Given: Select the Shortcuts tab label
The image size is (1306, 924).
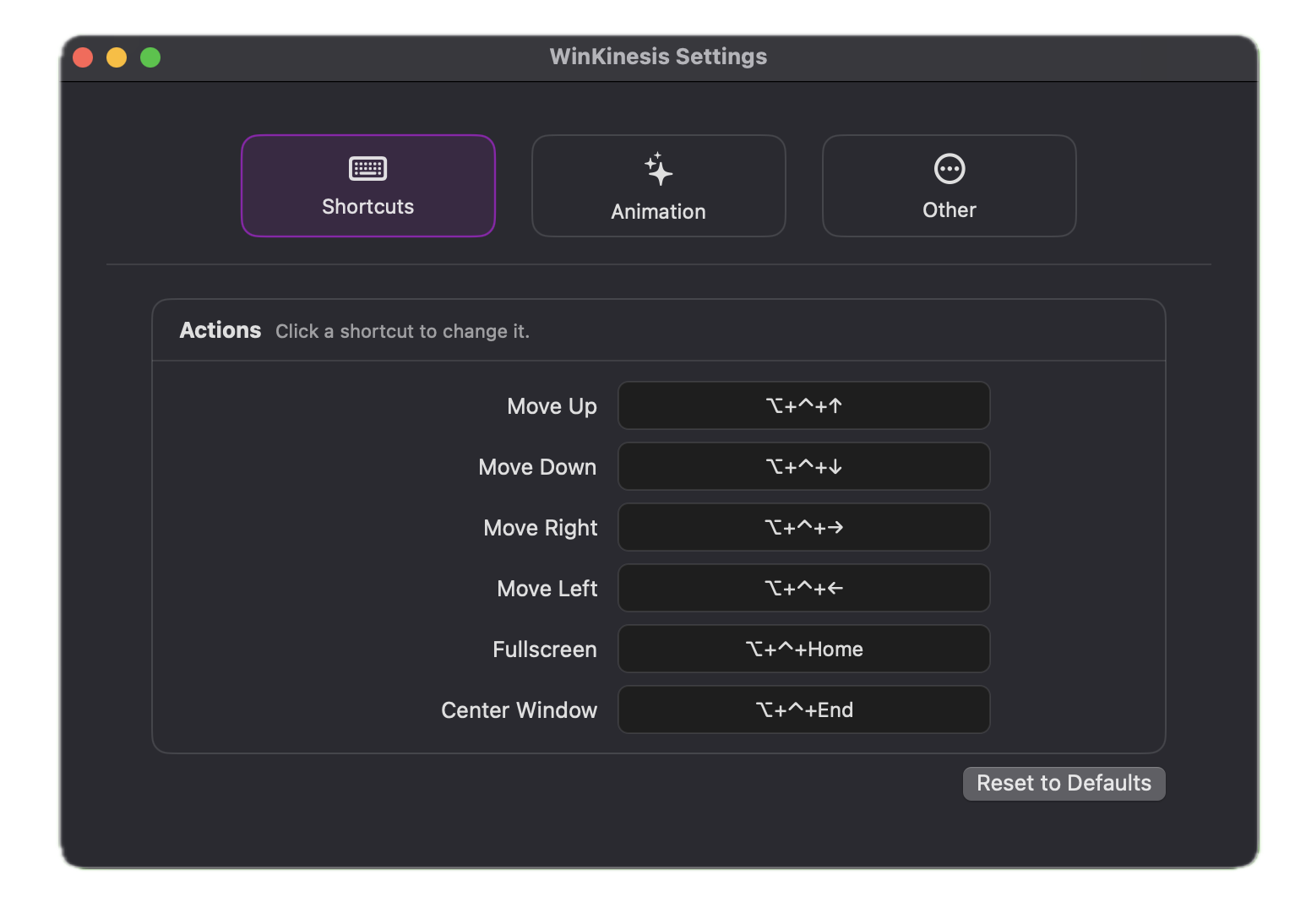Looking at the screenshot, I should 367,207.
